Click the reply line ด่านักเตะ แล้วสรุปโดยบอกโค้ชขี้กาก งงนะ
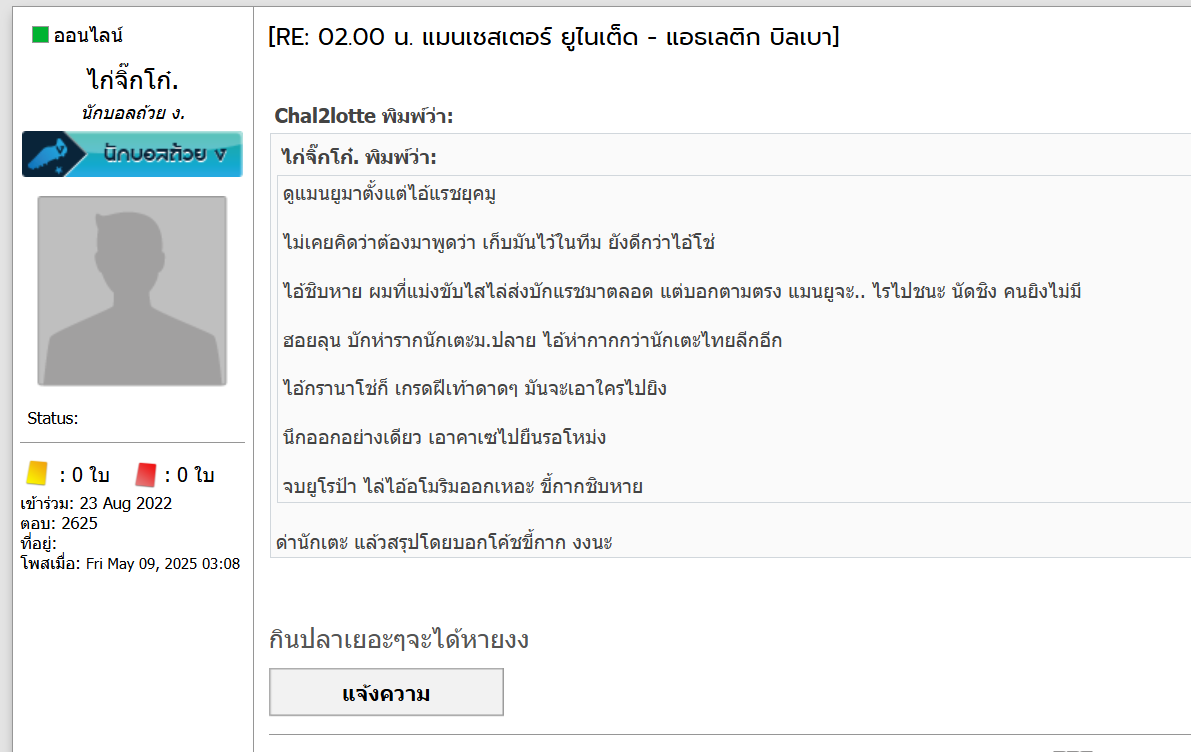Screen dimensions: 1191x752 click(444, 542)
